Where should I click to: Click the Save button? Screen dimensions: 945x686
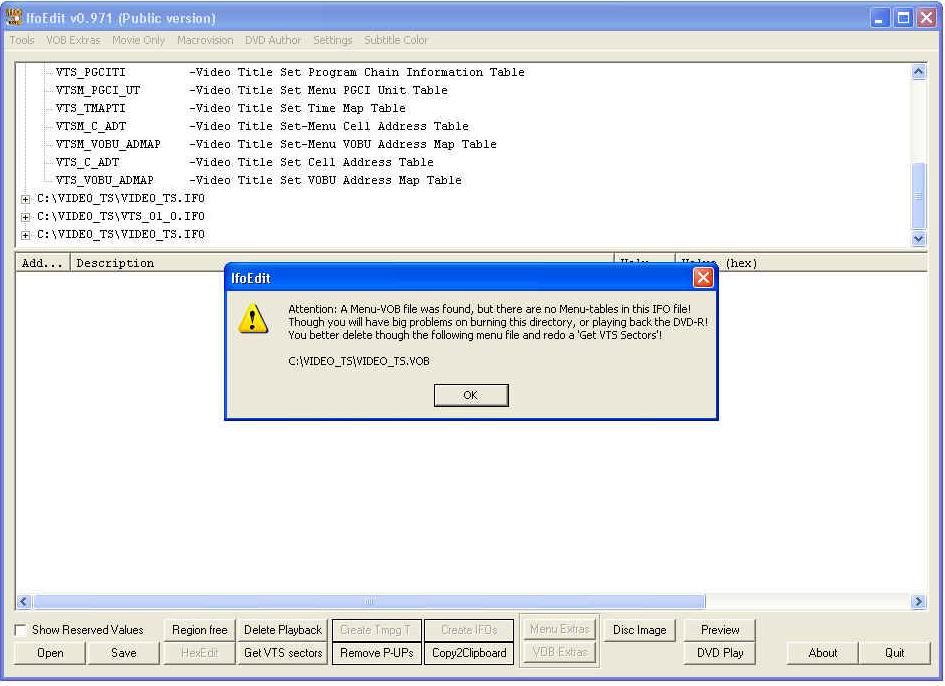coord(124,653)
